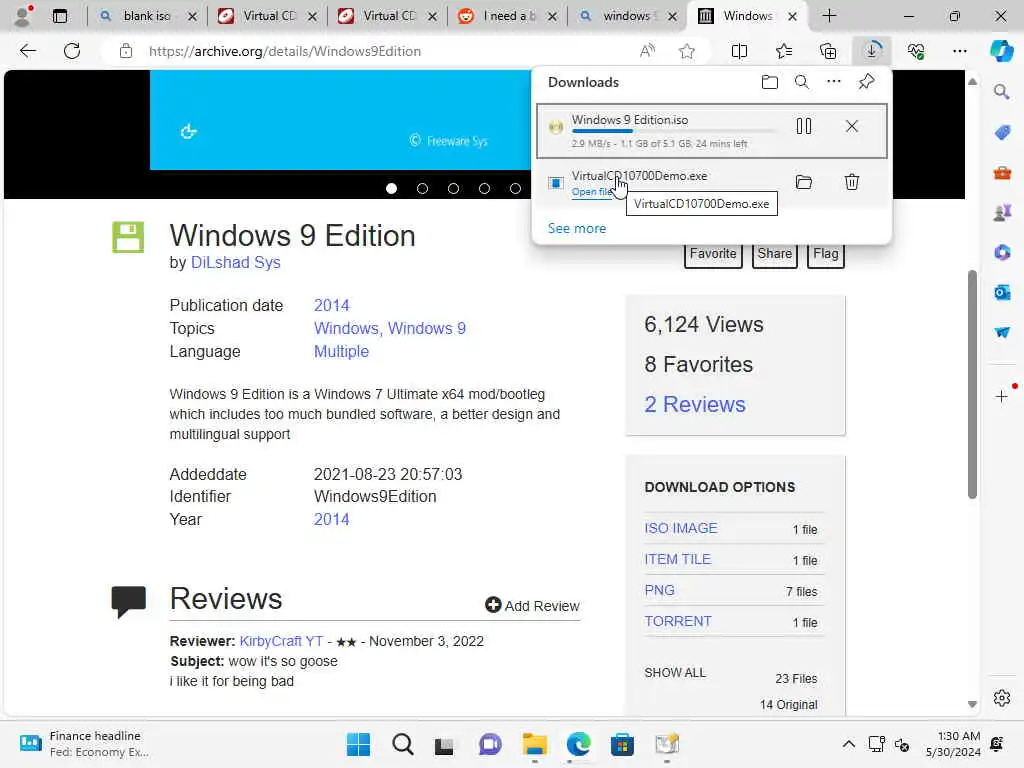The width and height of the screenshot is (1024, 768).
Task: Open the downloads folder icon
Action: coord(770,82)
